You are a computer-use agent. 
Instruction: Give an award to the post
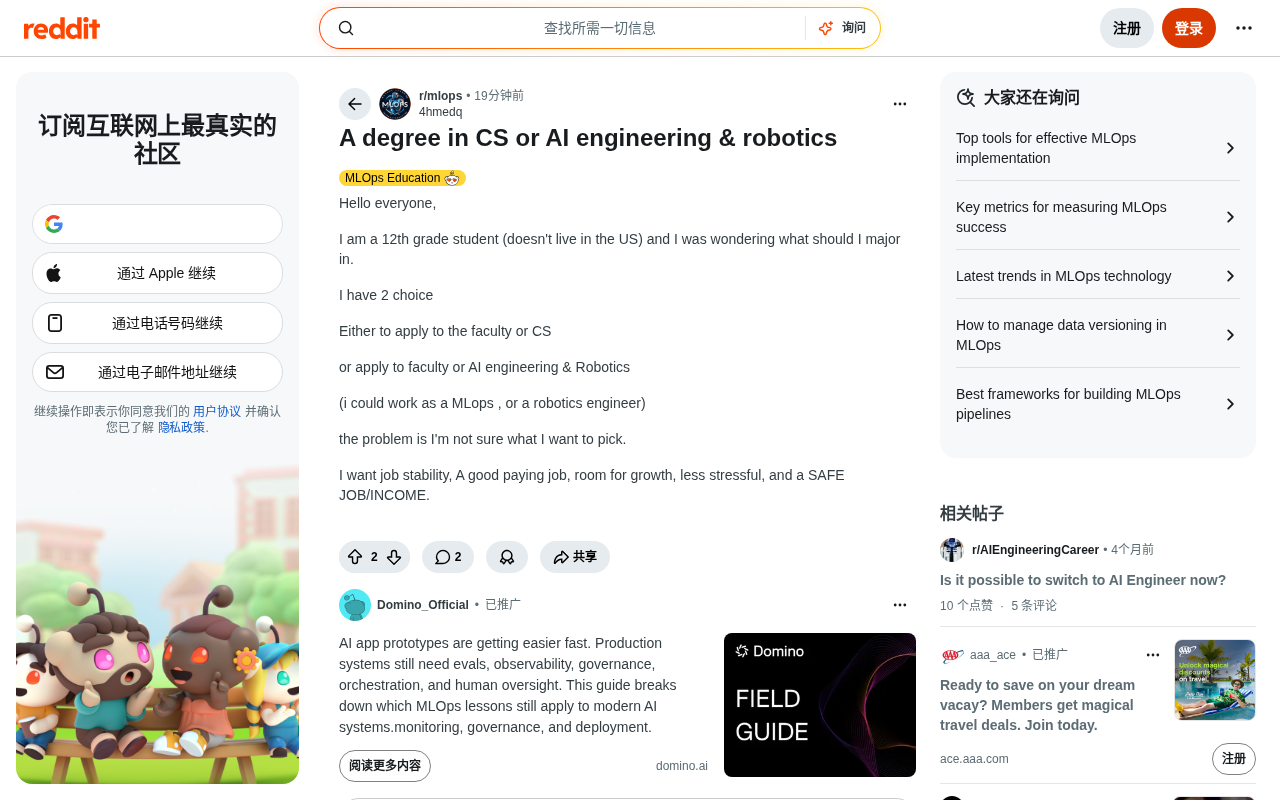507,557
